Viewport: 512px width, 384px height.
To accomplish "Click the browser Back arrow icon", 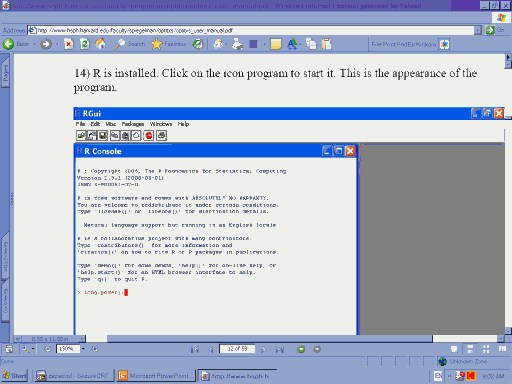I will [8, 44].
